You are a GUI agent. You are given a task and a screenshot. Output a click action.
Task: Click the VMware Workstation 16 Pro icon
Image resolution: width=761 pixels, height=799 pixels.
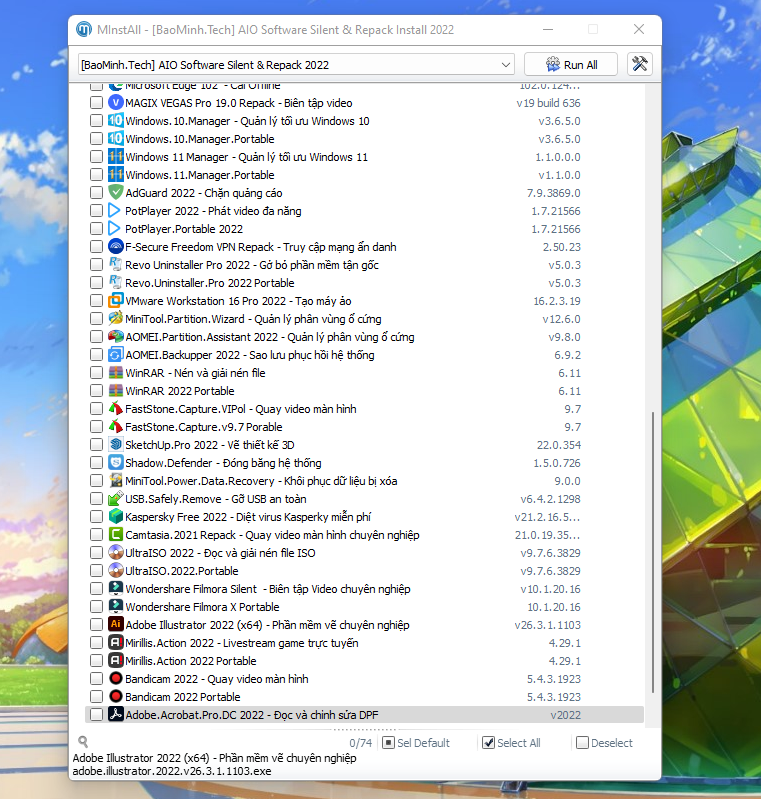point(116,301)
